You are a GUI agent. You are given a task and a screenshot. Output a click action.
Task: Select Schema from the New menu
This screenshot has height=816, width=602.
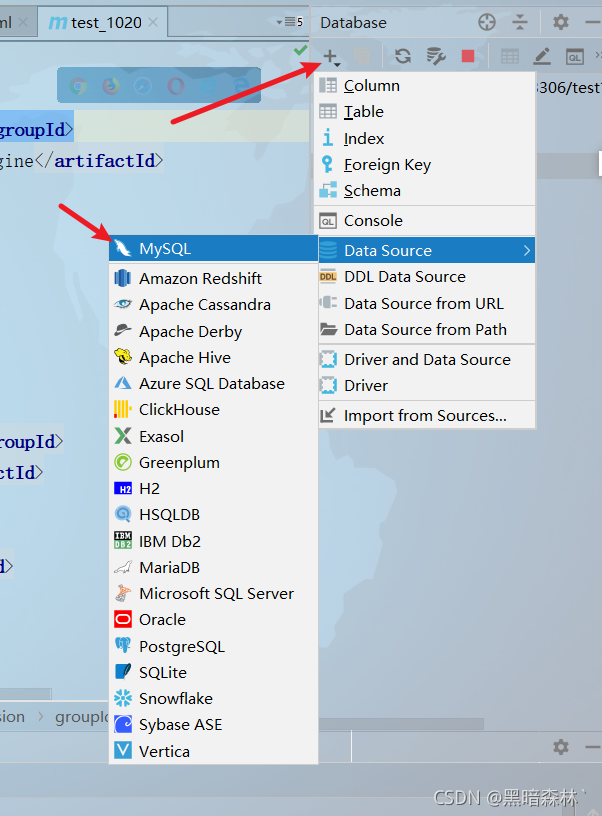pyautogui.click(x=426, y=191)
